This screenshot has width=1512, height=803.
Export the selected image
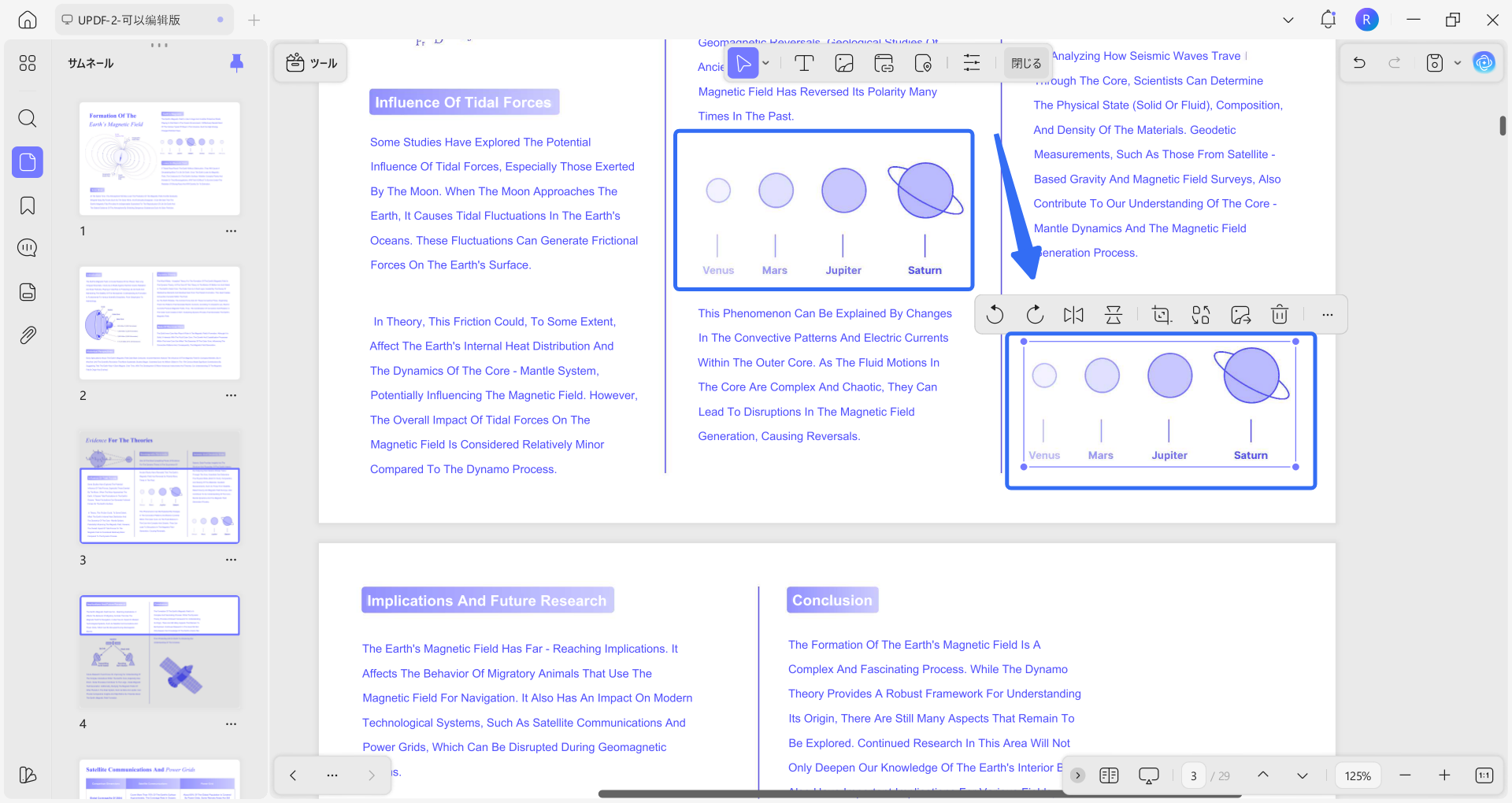tap(1241, 314)
